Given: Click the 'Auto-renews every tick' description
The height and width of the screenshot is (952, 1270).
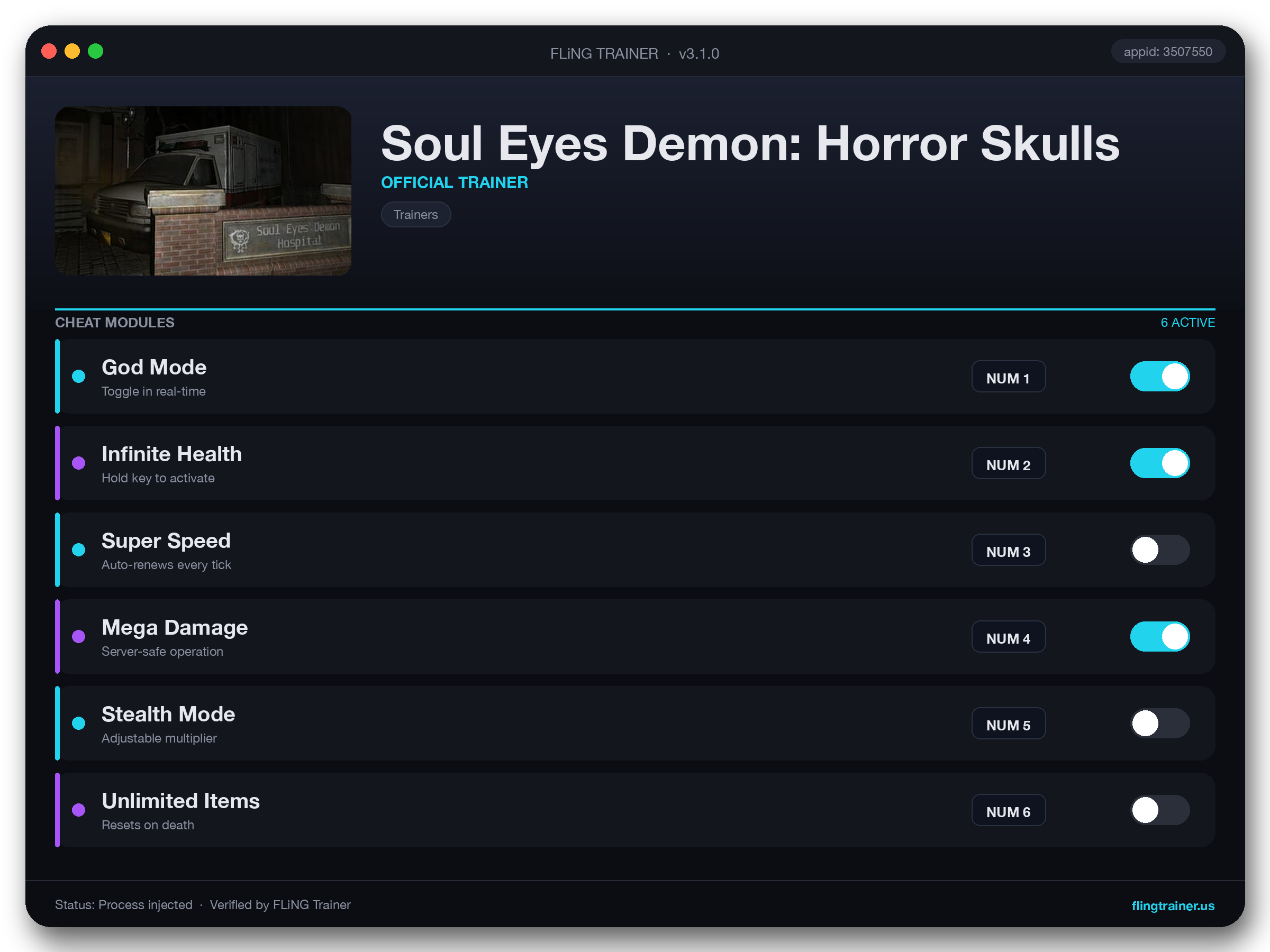Looking at the screenshot, I should pyautogui.click(x=167, y=565).
